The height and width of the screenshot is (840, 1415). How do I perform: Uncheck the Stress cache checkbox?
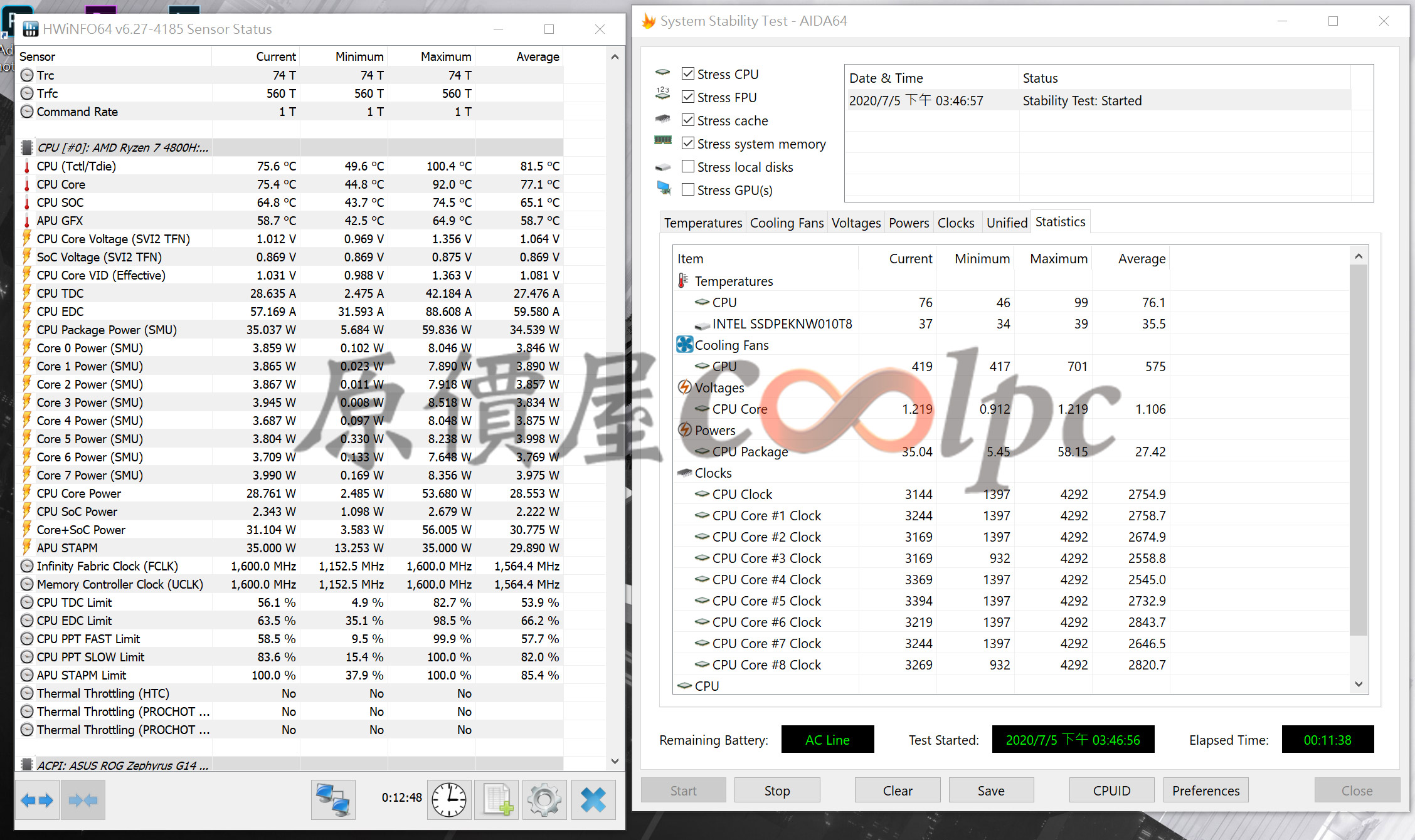click(x=688, y=120)
